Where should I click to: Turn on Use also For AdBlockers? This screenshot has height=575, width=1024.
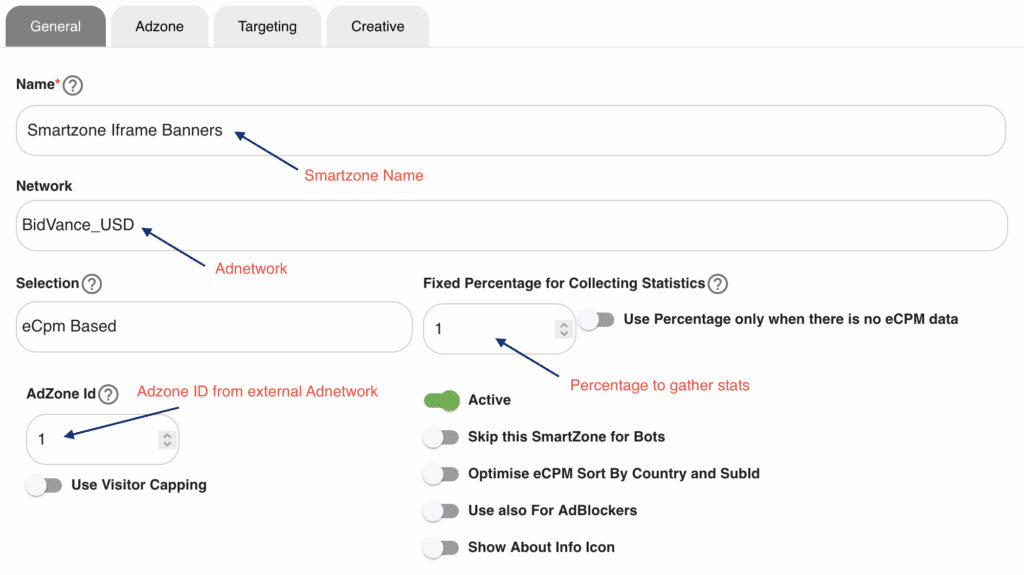(441, 511)
